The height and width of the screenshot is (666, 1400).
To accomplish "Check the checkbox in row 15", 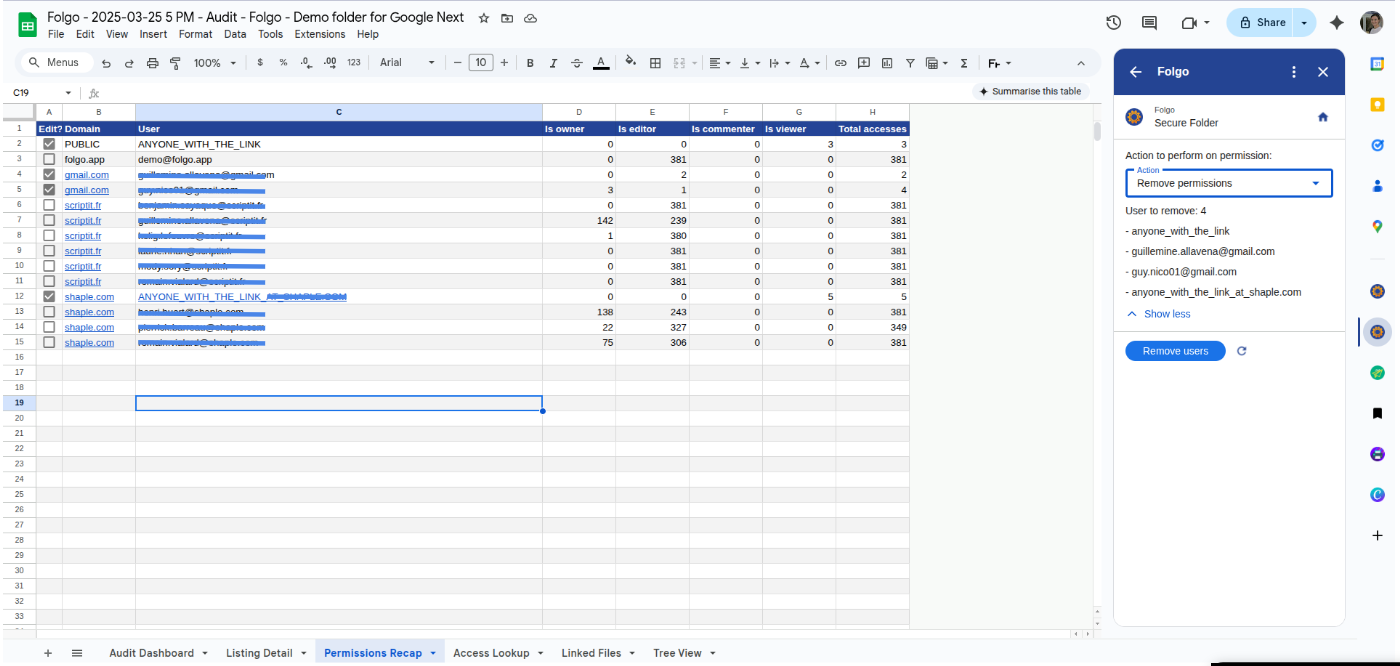I will pos(49,342).
